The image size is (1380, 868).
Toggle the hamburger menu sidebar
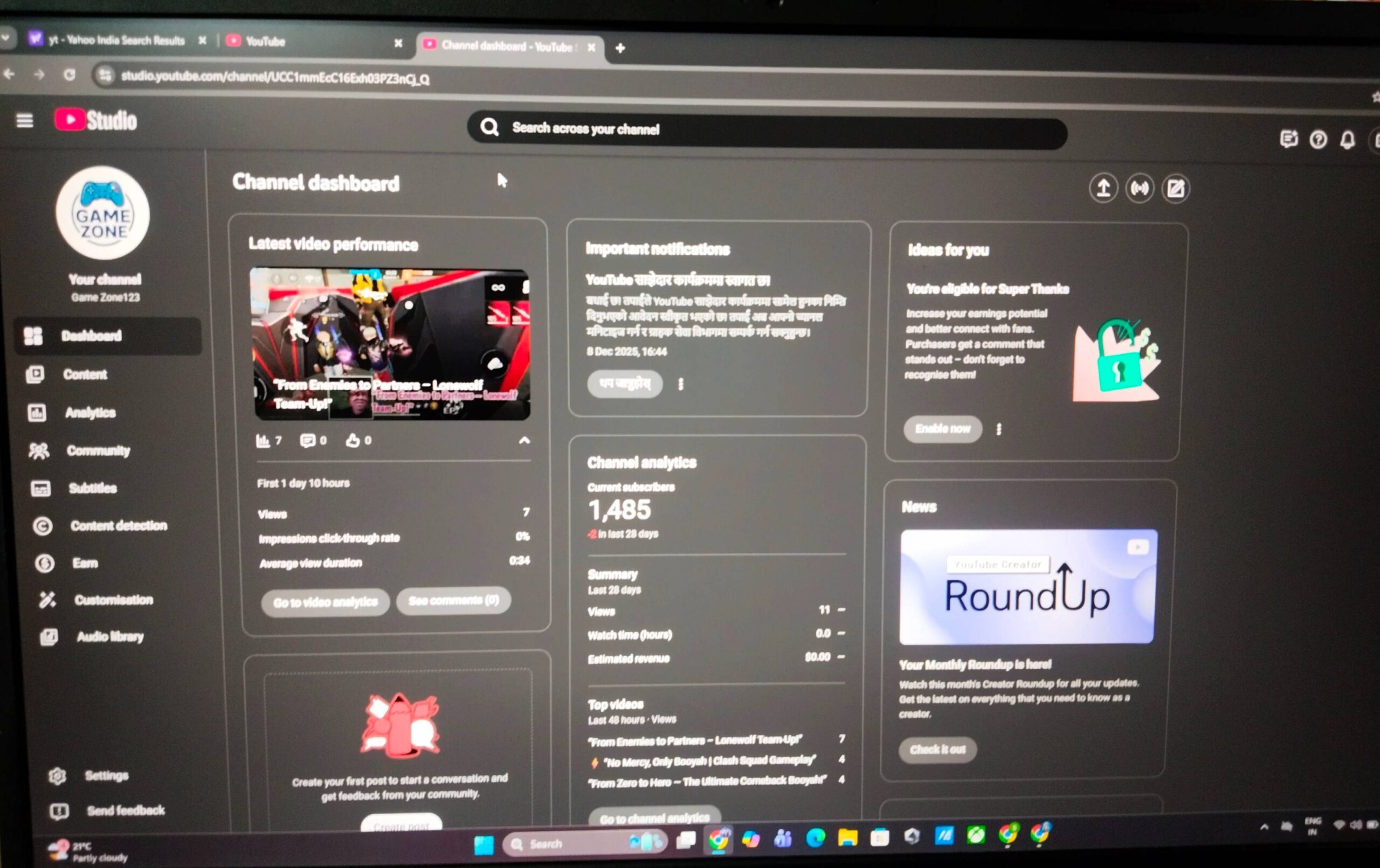24,120
